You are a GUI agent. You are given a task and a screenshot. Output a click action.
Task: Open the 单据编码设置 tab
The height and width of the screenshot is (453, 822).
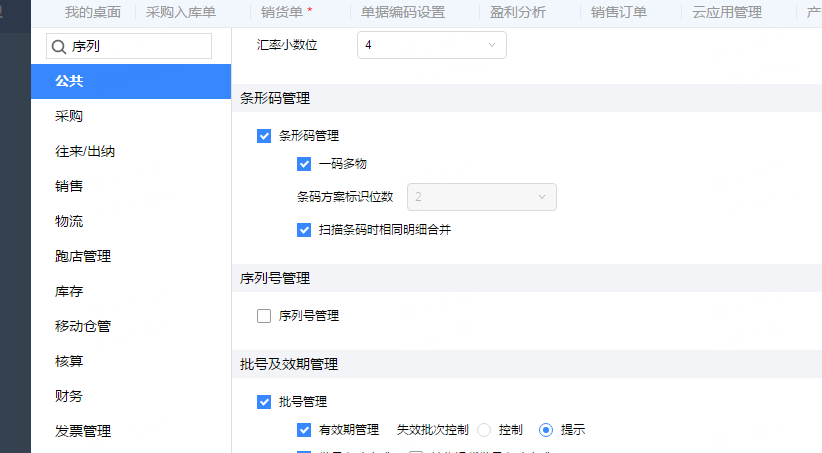point(403,12)
